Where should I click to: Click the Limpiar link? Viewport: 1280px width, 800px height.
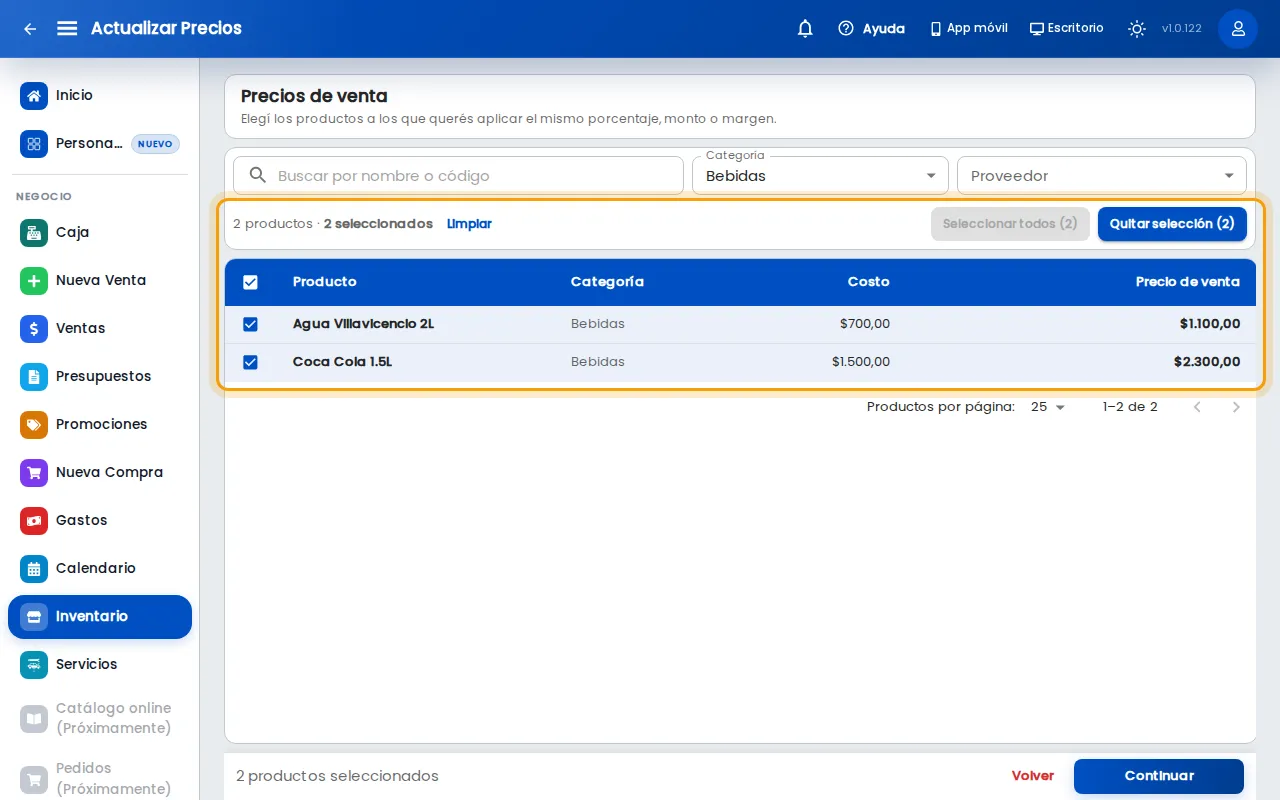click(x=469, y=224)
